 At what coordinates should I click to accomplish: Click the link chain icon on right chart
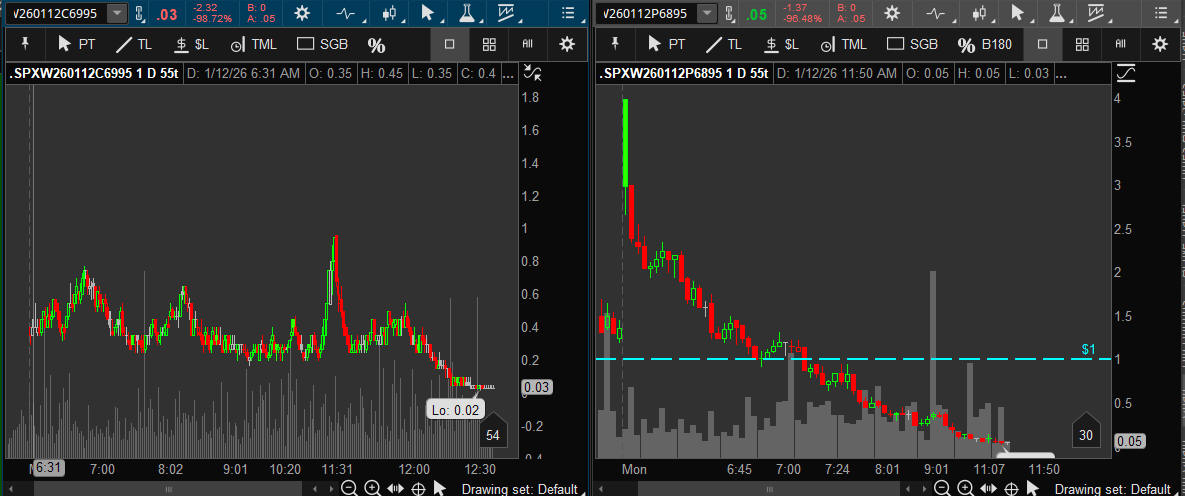[x=728, y=13]
